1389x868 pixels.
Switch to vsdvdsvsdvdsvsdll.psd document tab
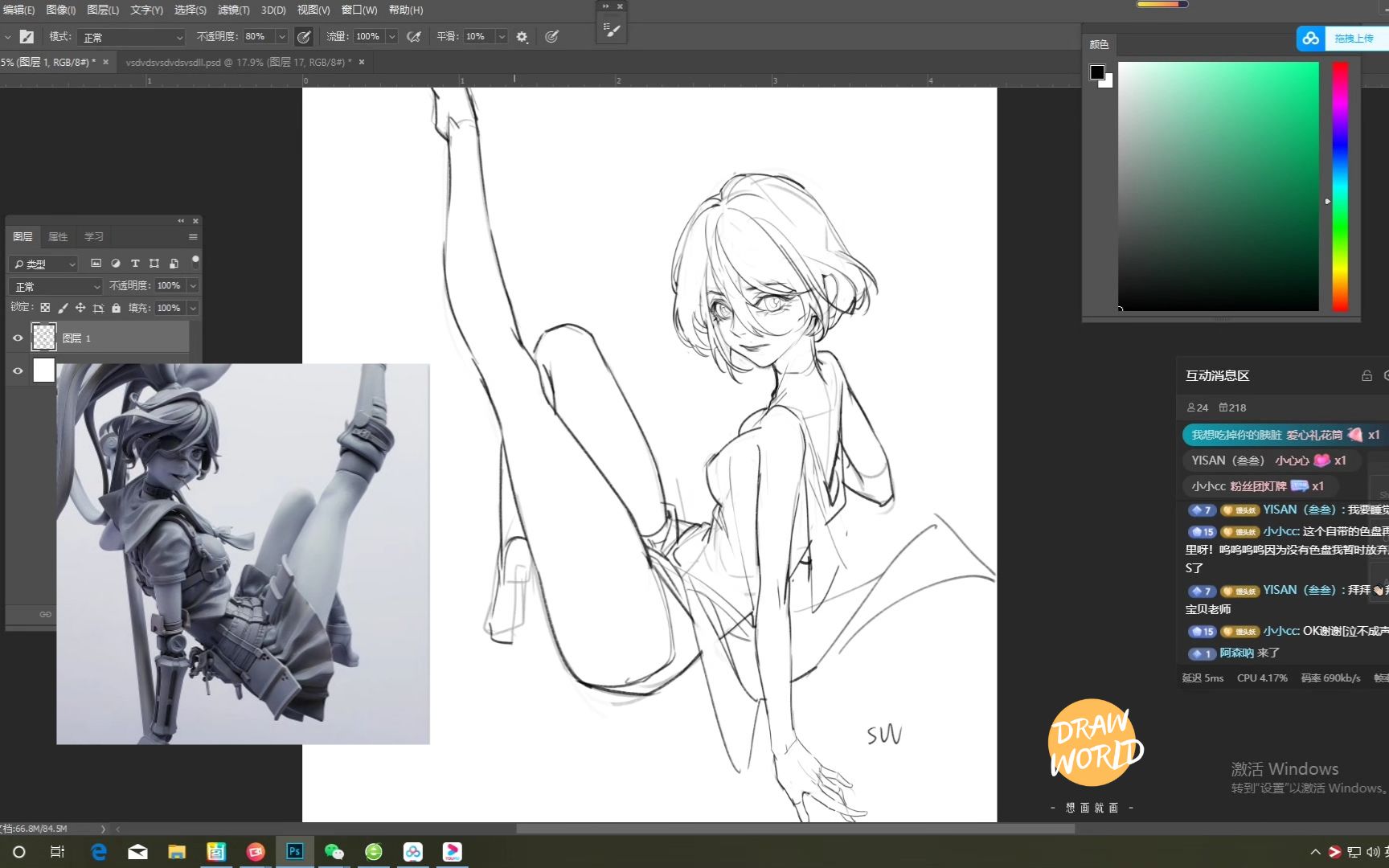pyautogui.click(x=238, y=62)
